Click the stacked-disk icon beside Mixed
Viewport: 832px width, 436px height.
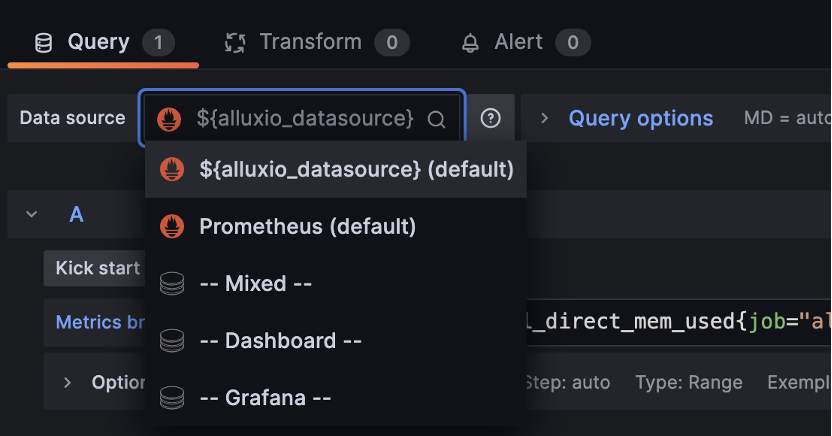pyautogui.click(x=172, y=284)
